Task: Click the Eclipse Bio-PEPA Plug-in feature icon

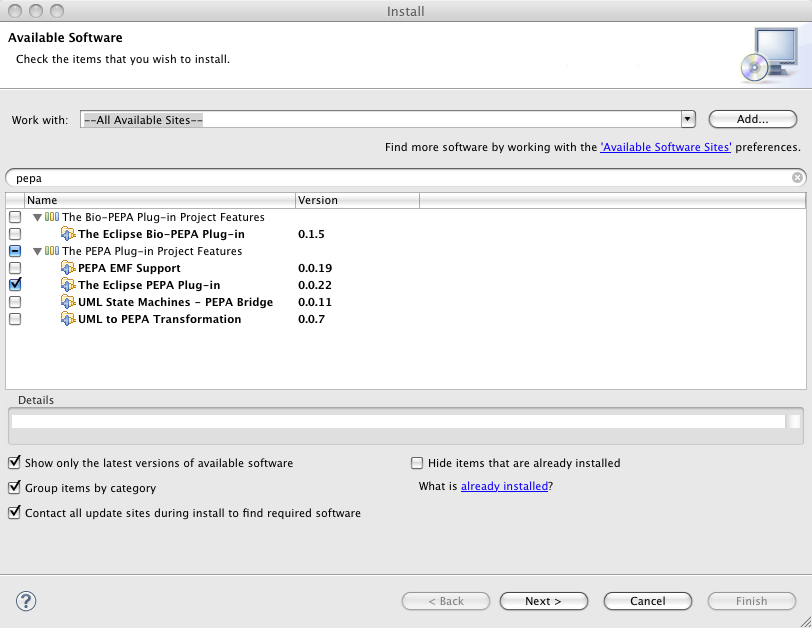Action: coord(68,234)
